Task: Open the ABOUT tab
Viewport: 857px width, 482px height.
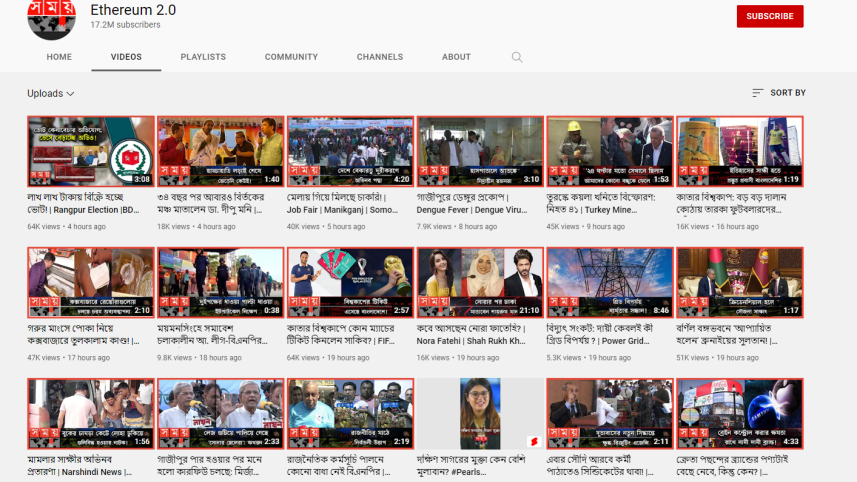Action: [456, 57]
